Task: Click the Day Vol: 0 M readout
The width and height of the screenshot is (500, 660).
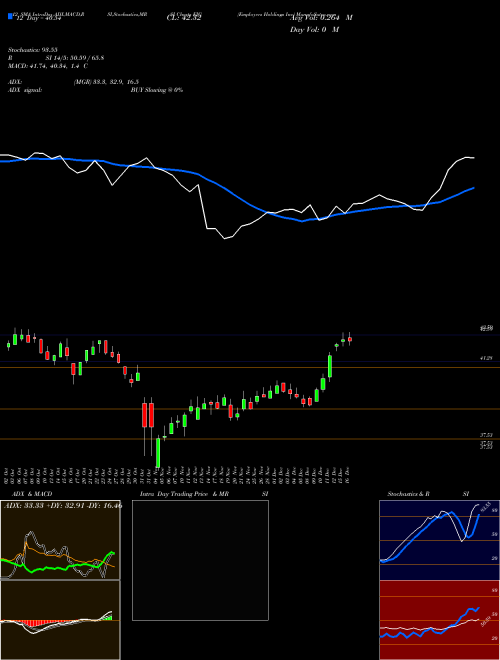Action: tap(314, 30)
